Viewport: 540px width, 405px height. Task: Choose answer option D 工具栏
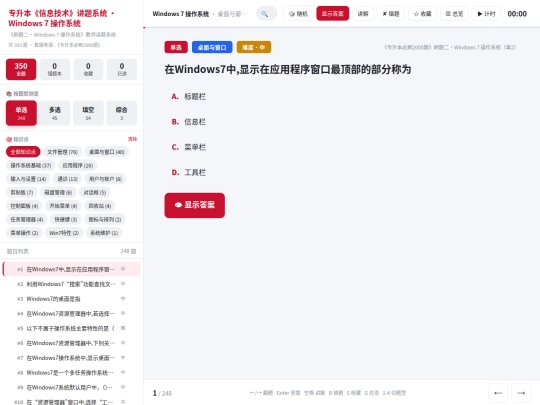click(188, 172)
